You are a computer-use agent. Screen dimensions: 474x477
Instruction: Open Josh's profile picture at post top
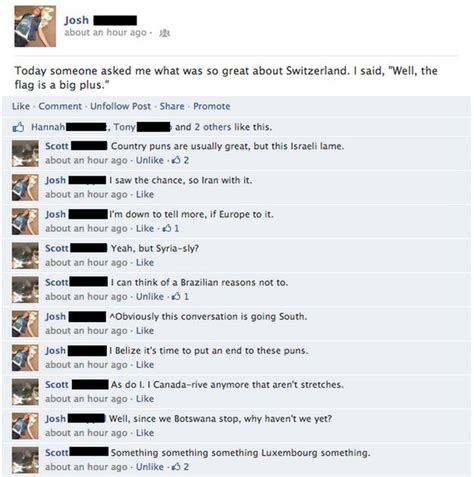click(35, 26)
